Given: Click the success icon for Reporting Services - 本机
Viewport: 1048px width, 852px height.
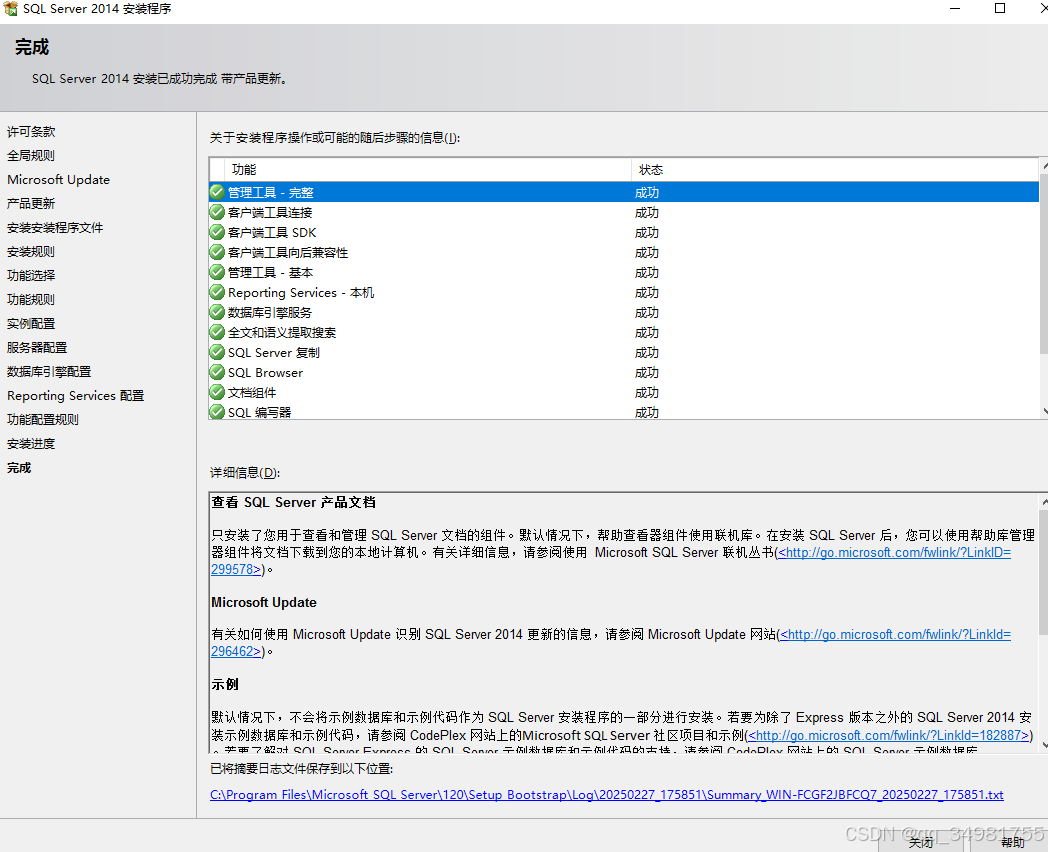Looking at the screenshot, I should point(216,292).
